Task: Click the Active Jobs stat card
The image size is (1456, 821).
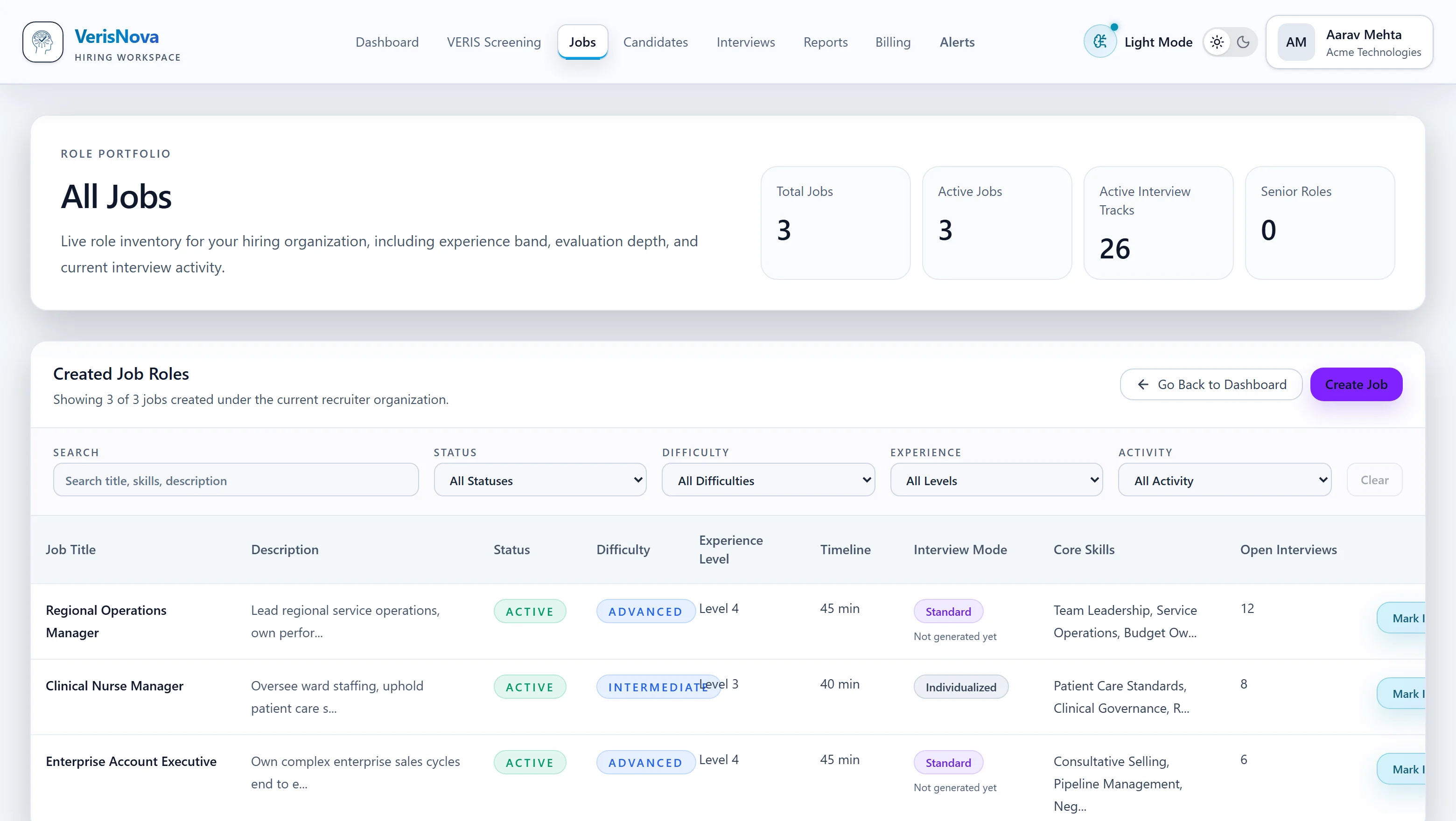Action: pos(997,223)
